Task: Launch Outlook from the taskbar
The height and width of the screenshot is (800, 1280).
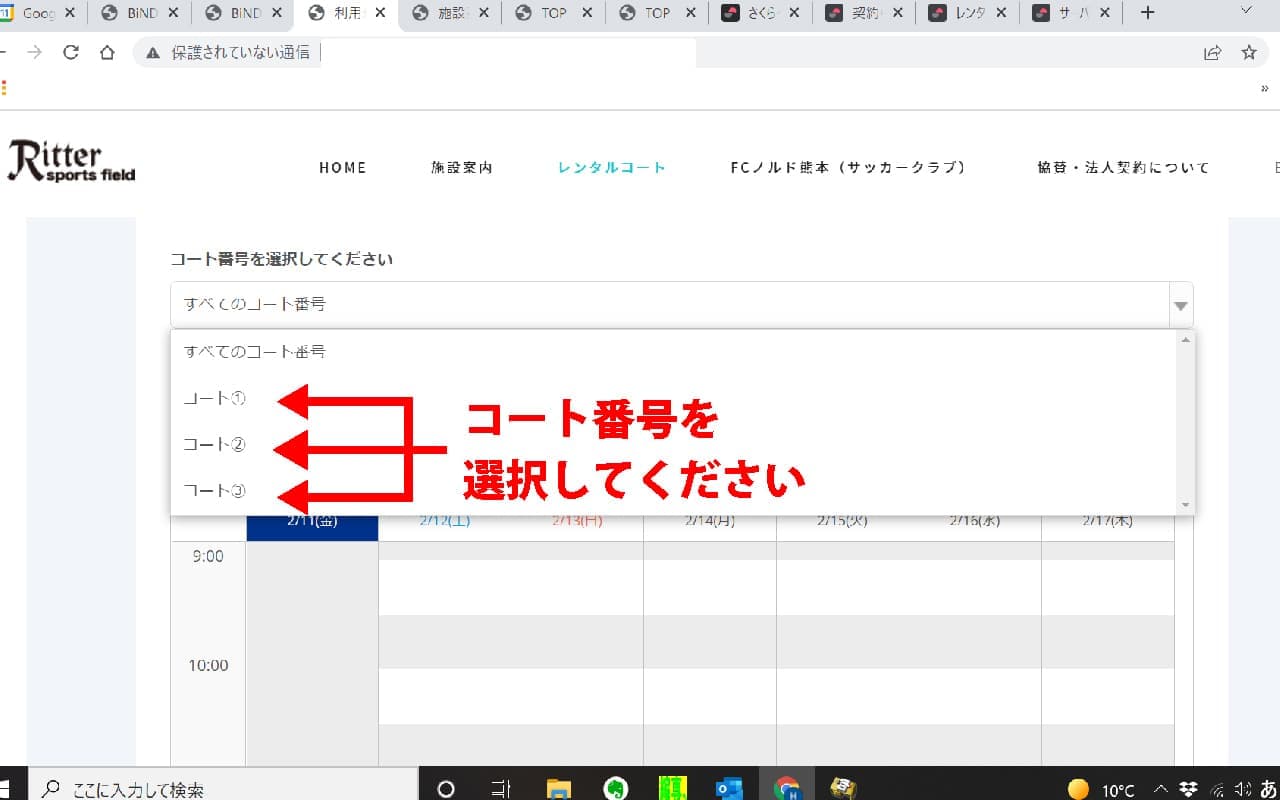Action: 729,788
